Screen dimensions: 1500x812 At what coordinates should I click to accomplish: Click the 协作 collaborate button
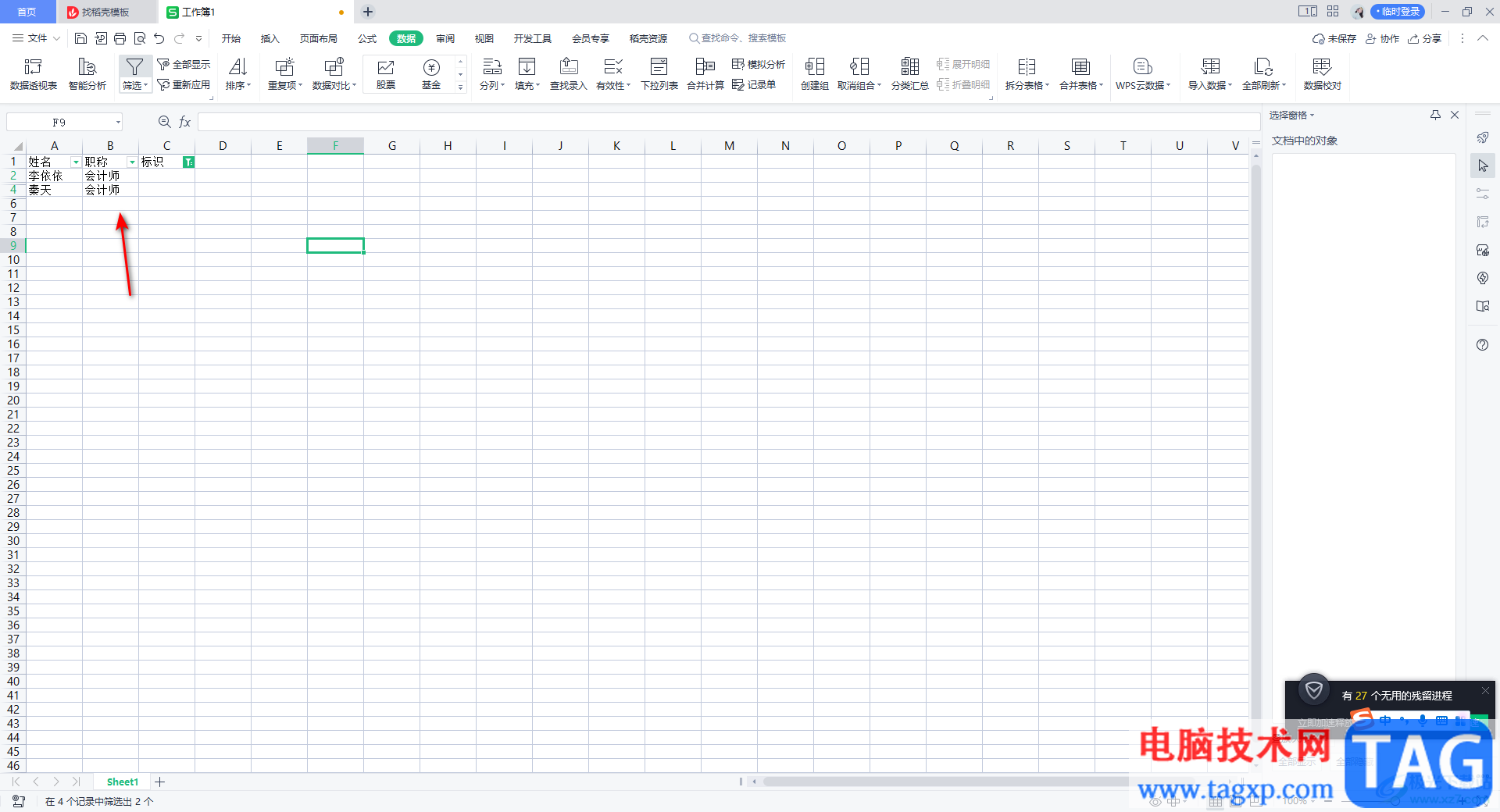[1382, 38]
